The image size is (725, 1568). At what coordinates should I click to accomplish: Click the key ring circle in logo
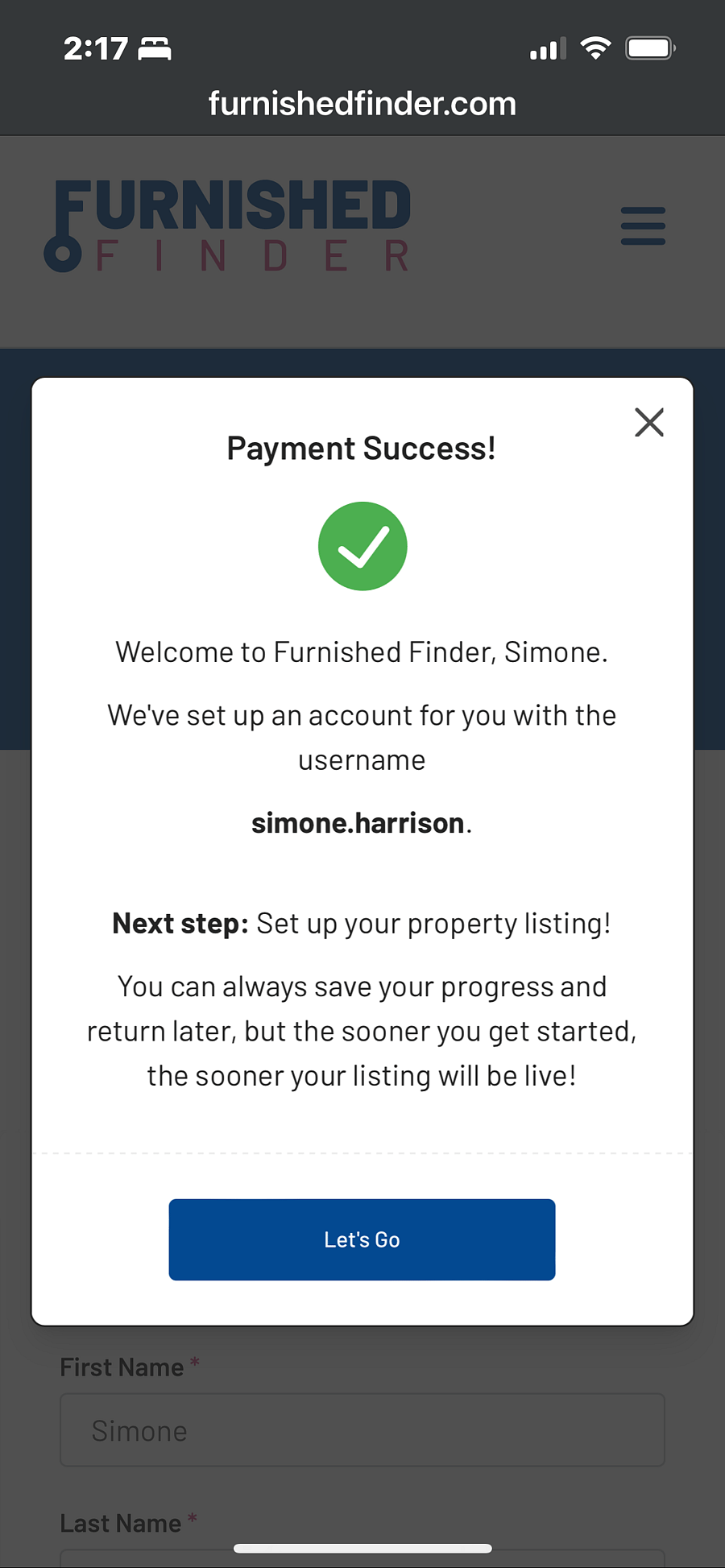pyautogui.click(x=62, y=254)
